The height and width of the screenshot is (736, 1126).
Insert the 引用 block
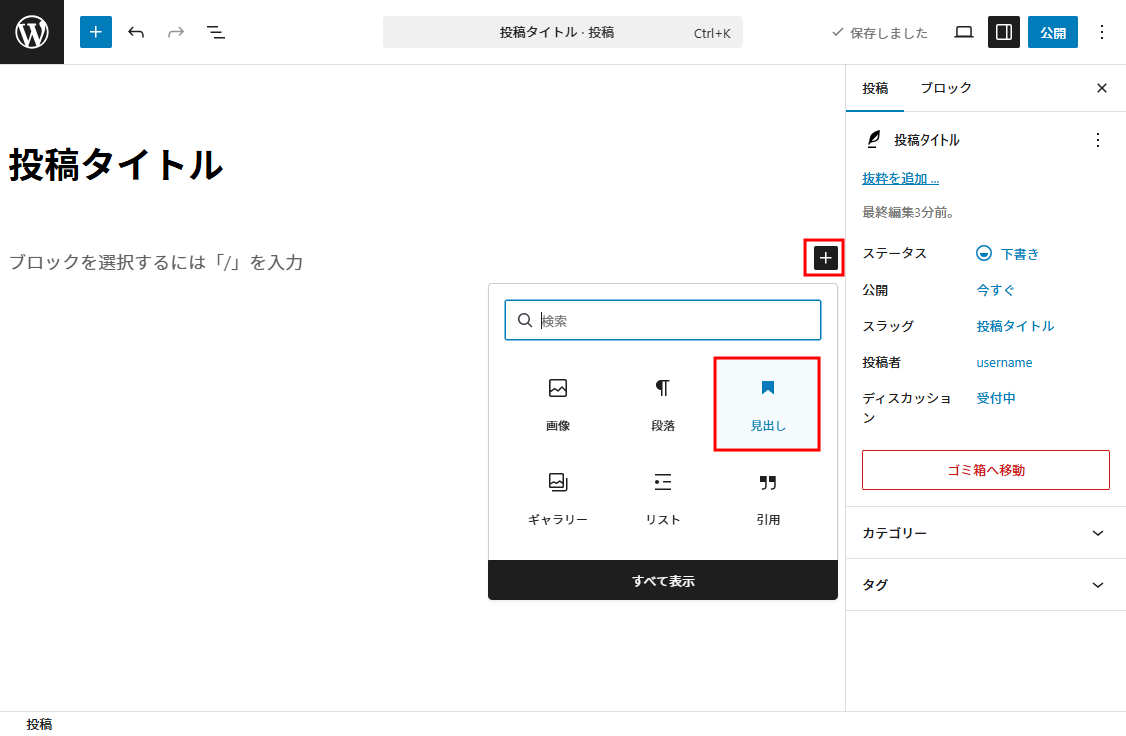pos(768,498)
